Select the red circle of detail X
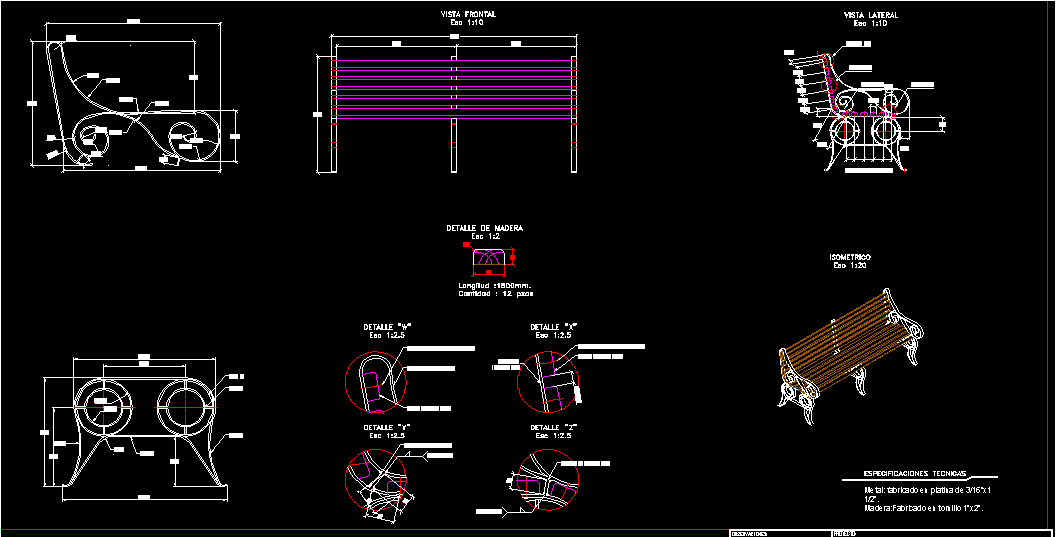Screen dimensions: 1056x537 549,383
